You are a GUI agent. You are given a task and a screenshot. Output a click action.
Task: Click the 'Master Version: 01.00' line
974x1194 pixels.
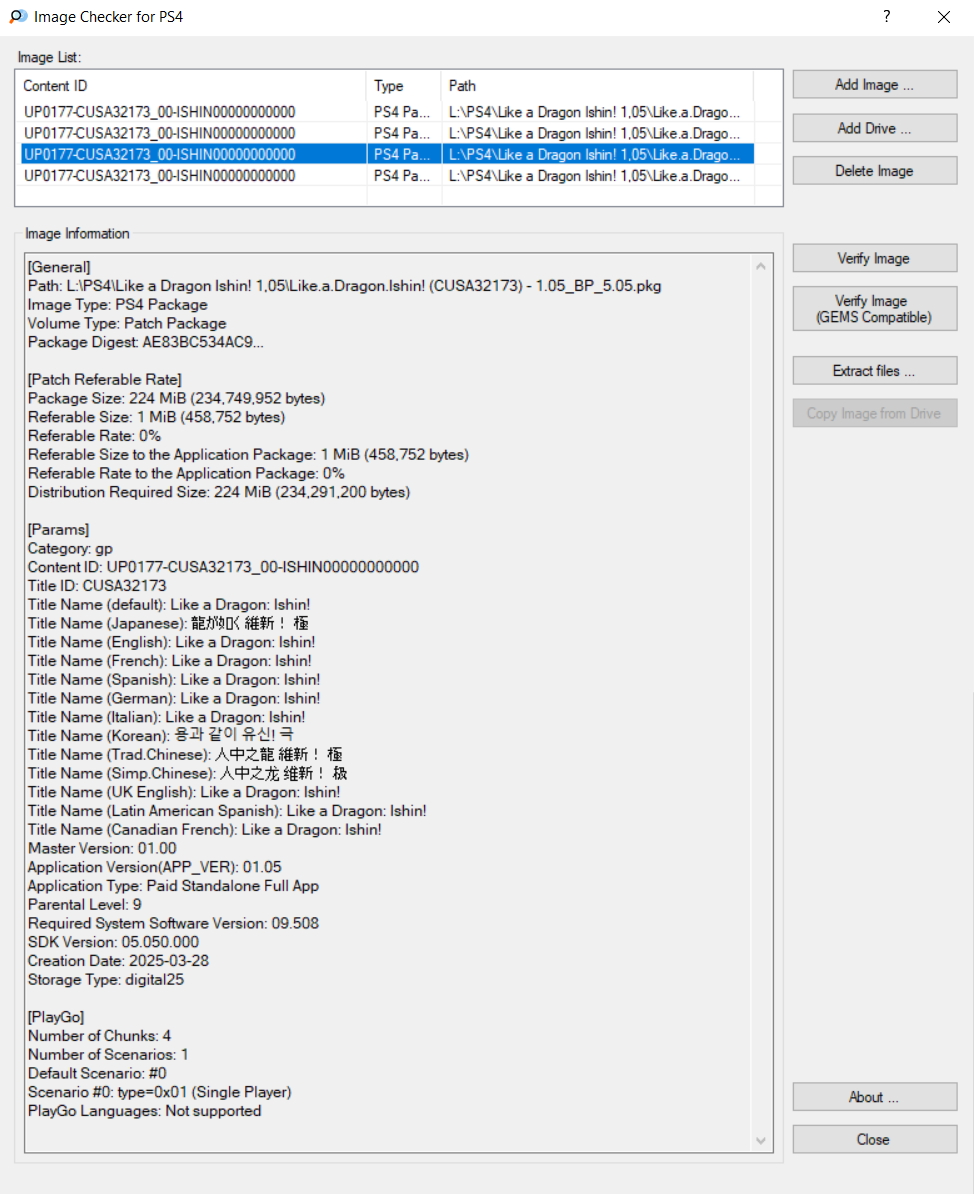click(102, 848)
